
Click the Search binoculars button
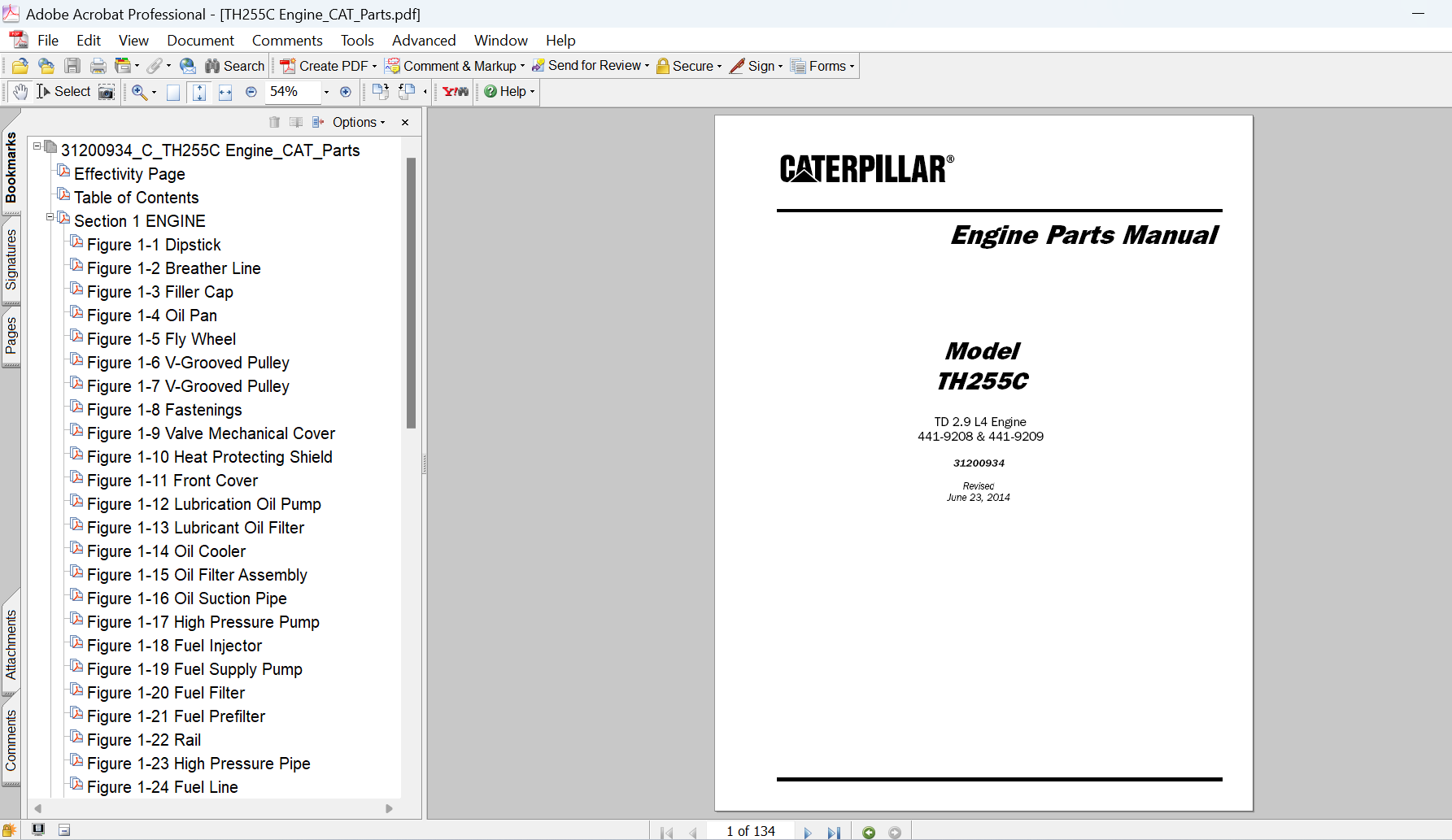click(234, 66)
